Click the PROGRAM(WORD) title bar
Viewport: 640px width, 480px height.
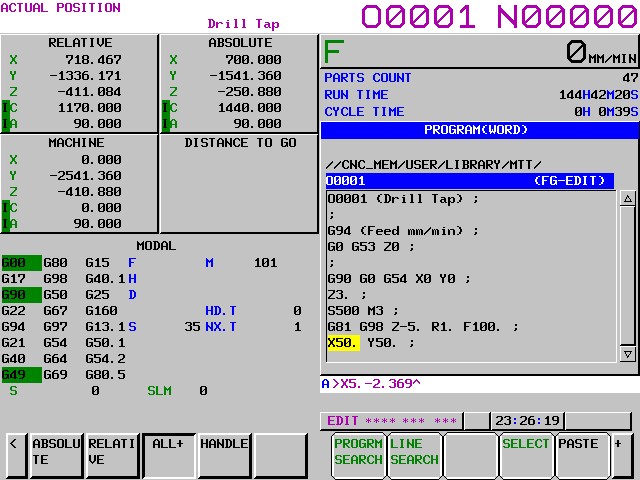[x=480, y=130]
